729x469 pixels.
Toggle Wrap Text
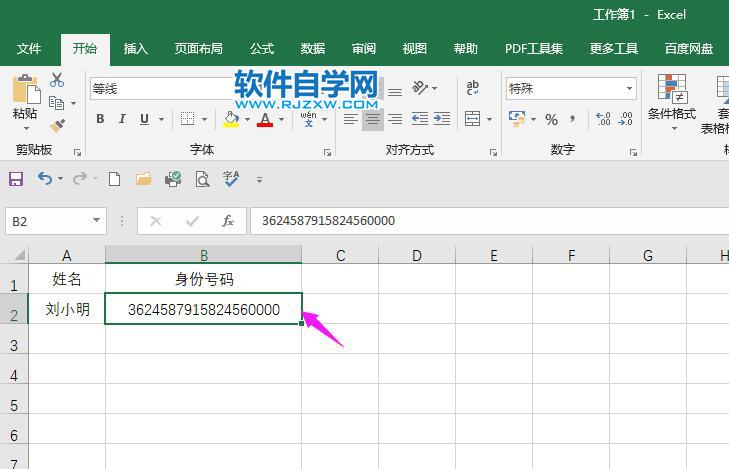(472, 87)
